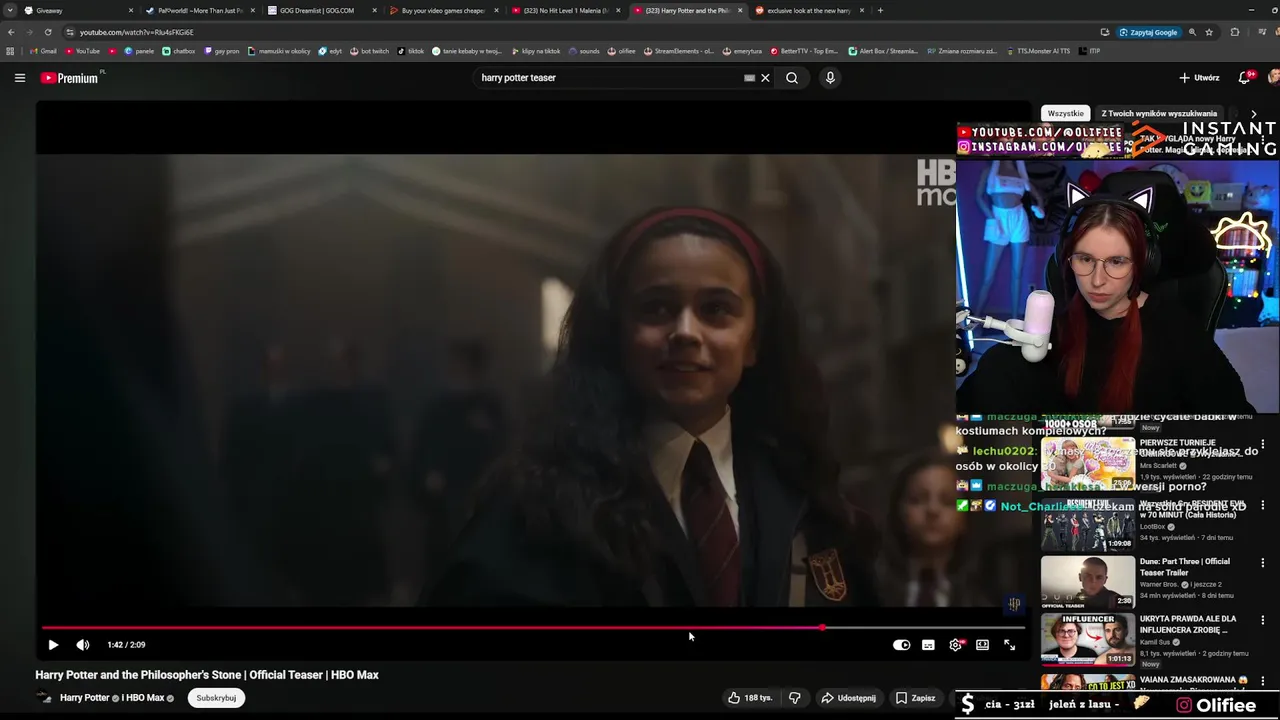Open the StreamElements bookmark
Image resolution: width=1280 pixels, height=720 pixels.
coord(678,51)
